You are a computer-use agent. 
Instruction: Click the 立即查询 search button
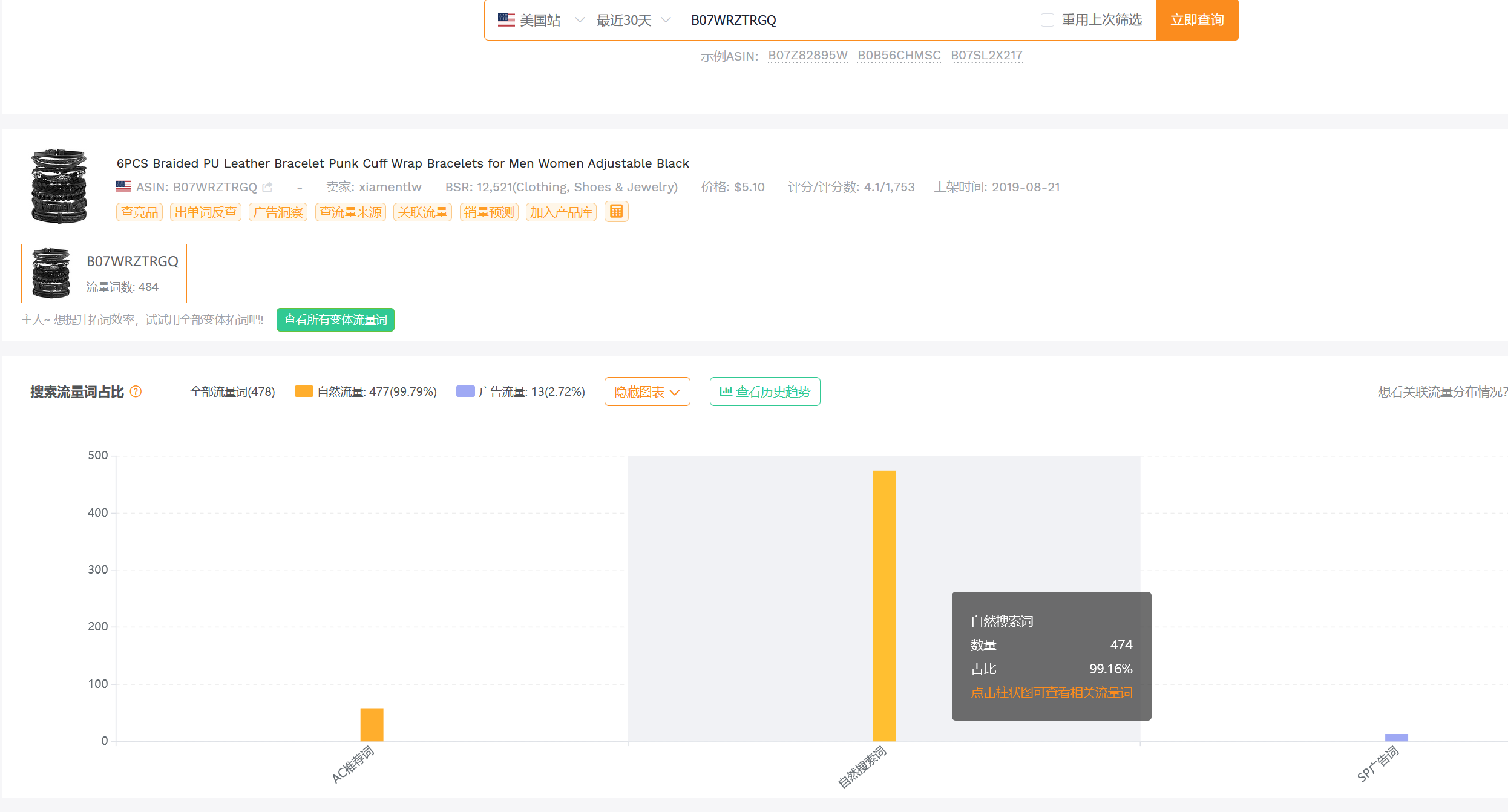[1196, 19]
